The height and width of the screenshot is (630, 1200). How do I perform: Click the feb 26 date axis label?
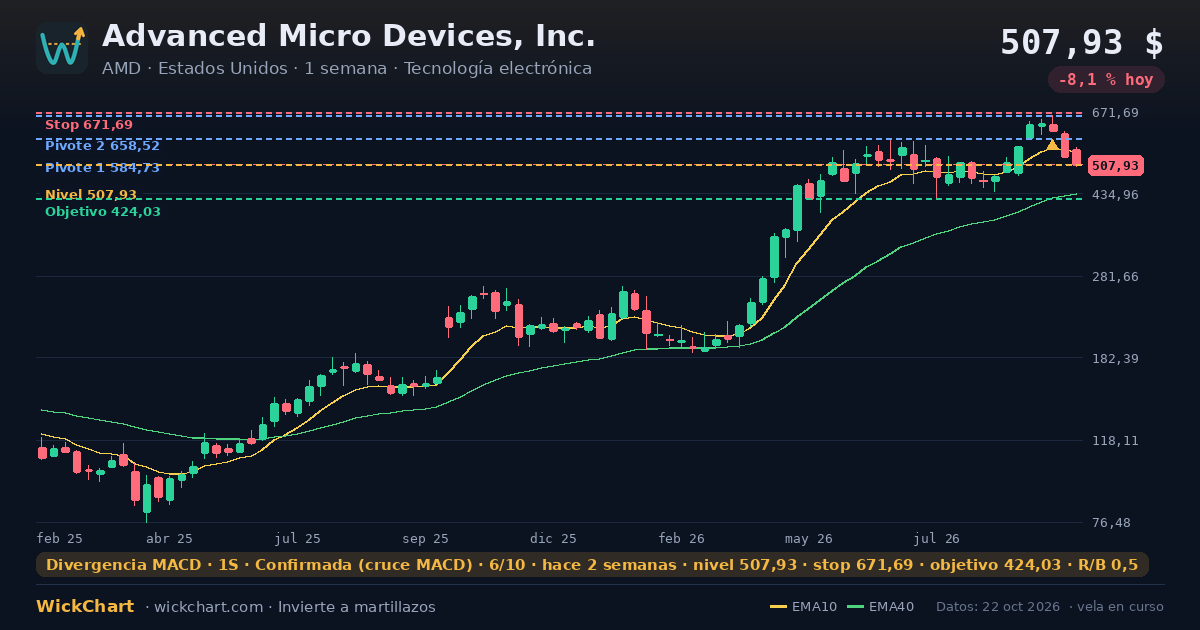click(682, 538)
